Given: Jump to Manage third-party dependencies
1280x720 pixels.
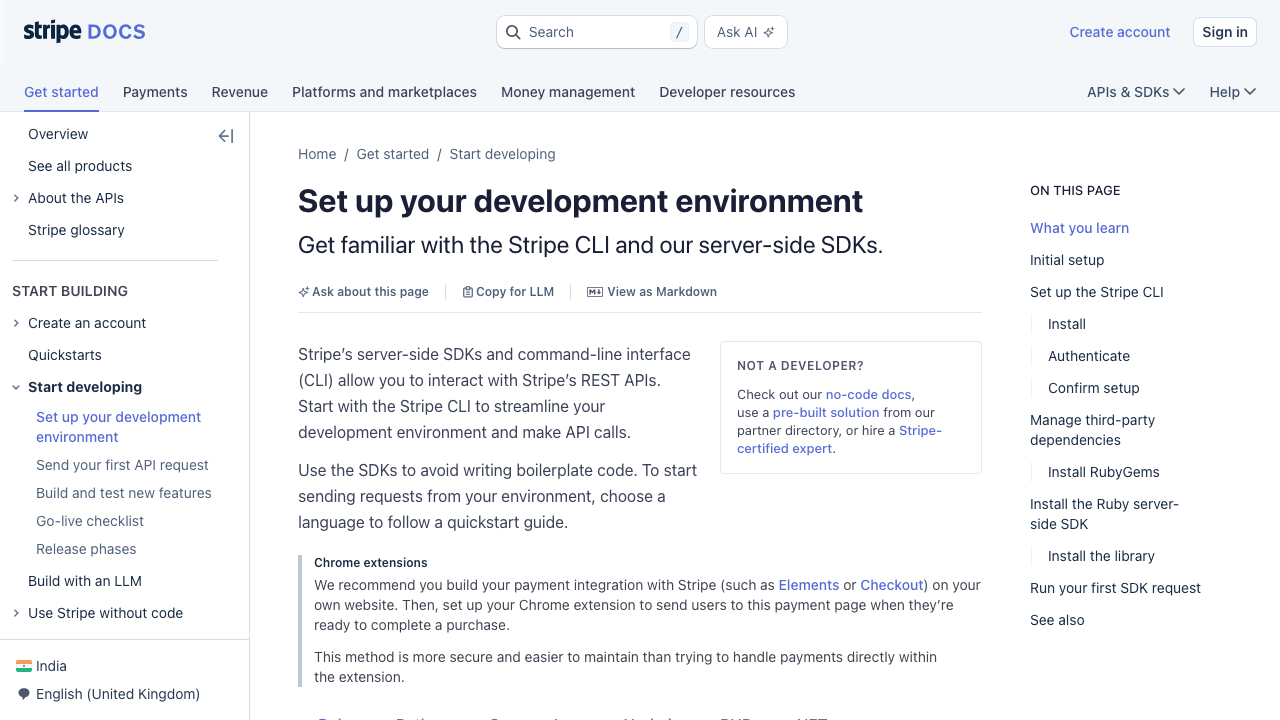Looking at the screenshot, I should click(x=1092, y=430).
